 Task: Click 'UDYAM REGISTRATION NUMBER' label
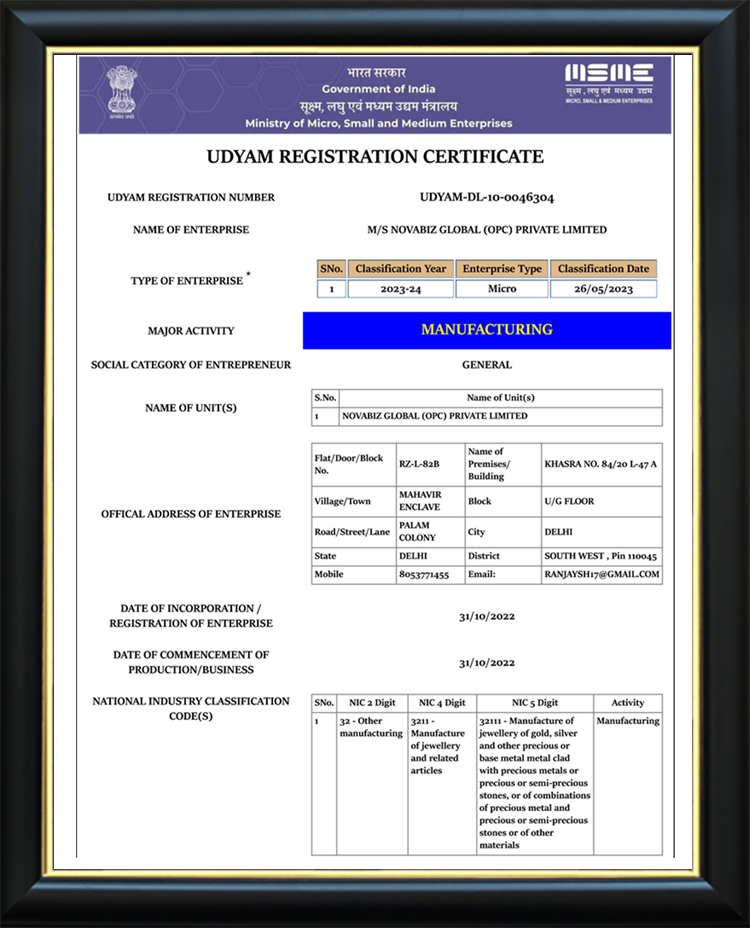pos(191,198)
